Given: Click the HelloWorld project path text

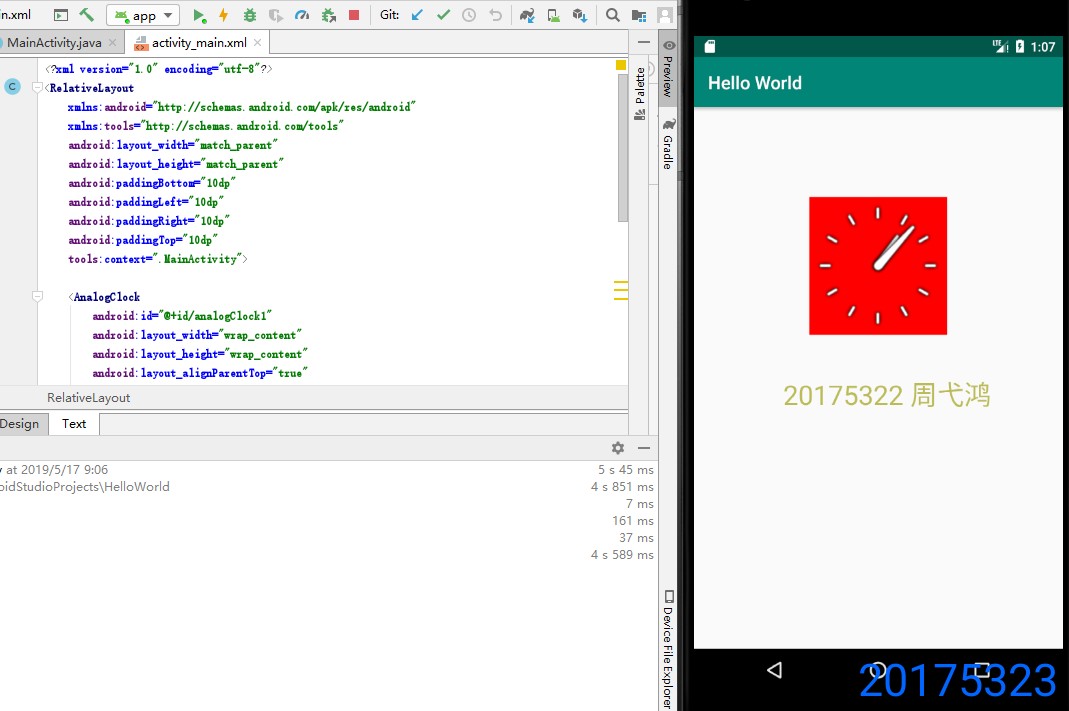Looking at the screenshot, I should 85,487.
